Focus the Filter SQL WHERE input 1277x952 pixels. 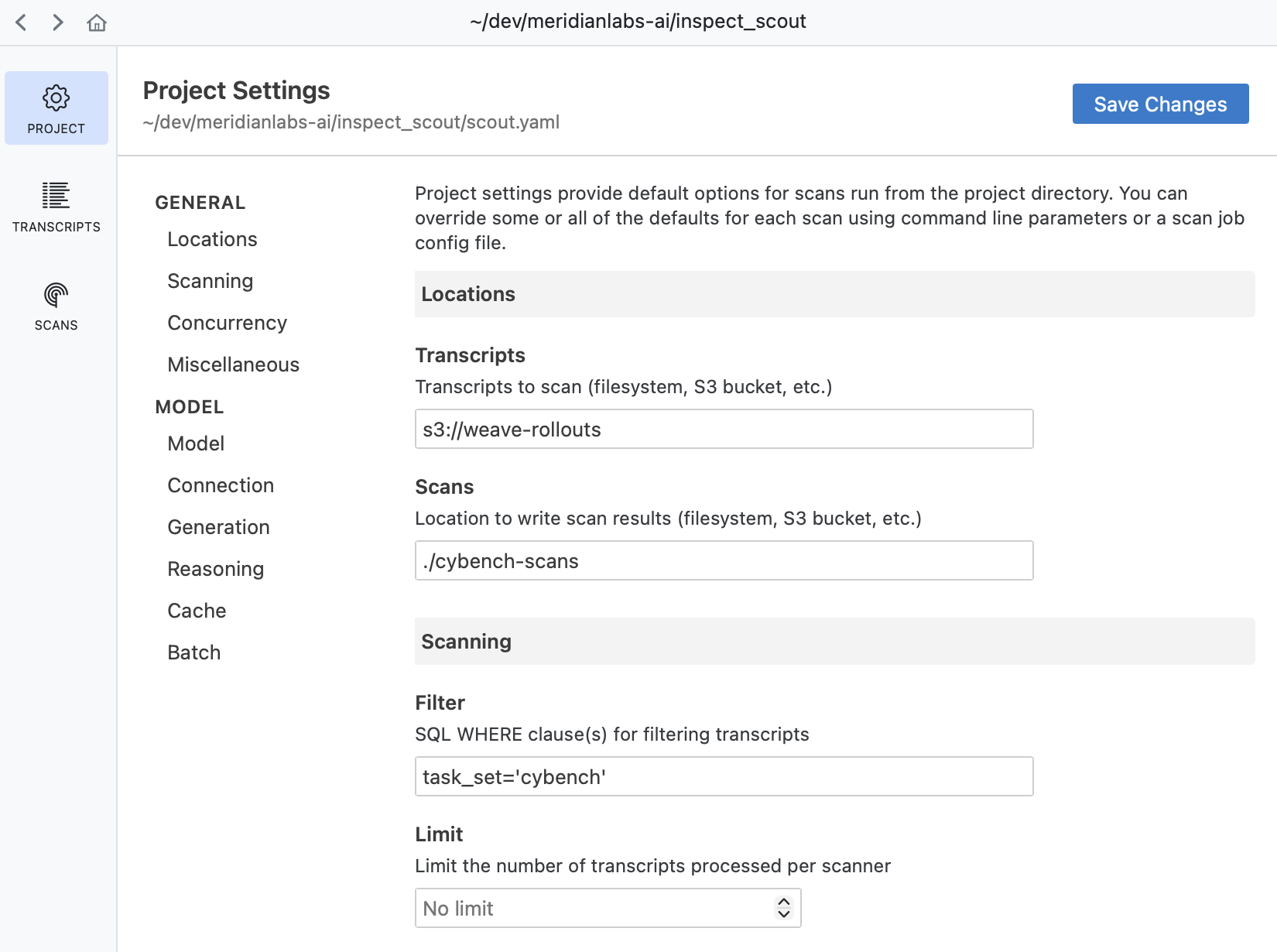tap(724, 776)
